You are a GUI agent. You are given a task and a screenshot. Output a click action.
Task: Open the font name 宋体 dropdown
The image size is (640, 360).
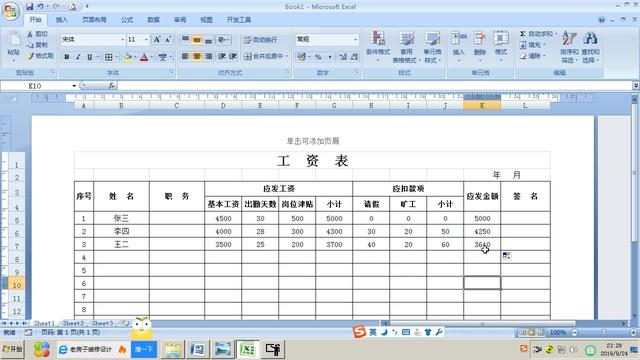click(x=122, y=40)
